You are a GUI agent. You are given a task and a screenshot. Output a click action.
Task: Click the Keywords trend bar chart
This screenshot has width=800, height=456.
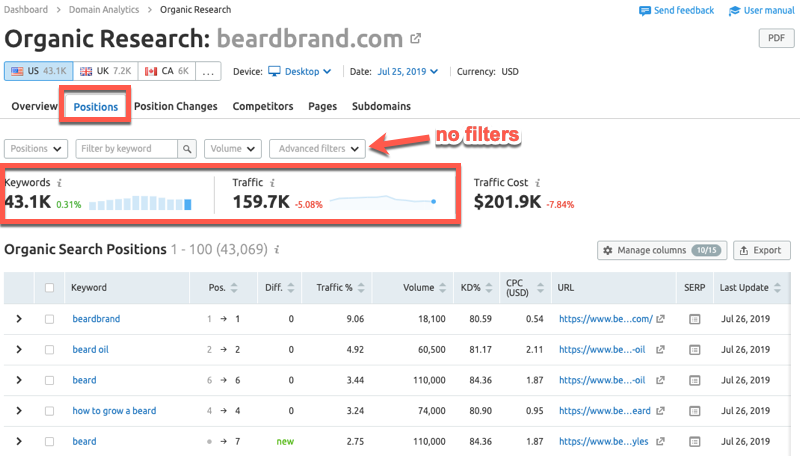coord(140,203)
